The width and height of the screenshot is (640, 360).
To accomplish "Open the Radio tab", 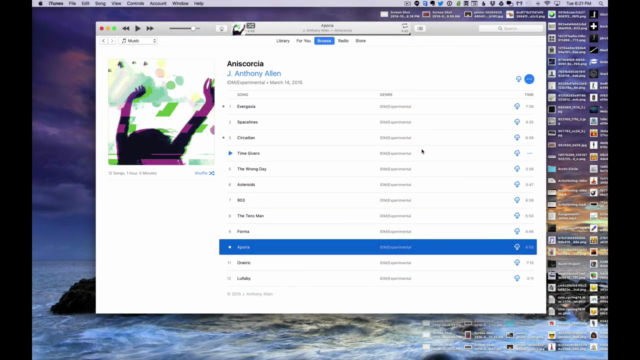I will click(343, 41).
